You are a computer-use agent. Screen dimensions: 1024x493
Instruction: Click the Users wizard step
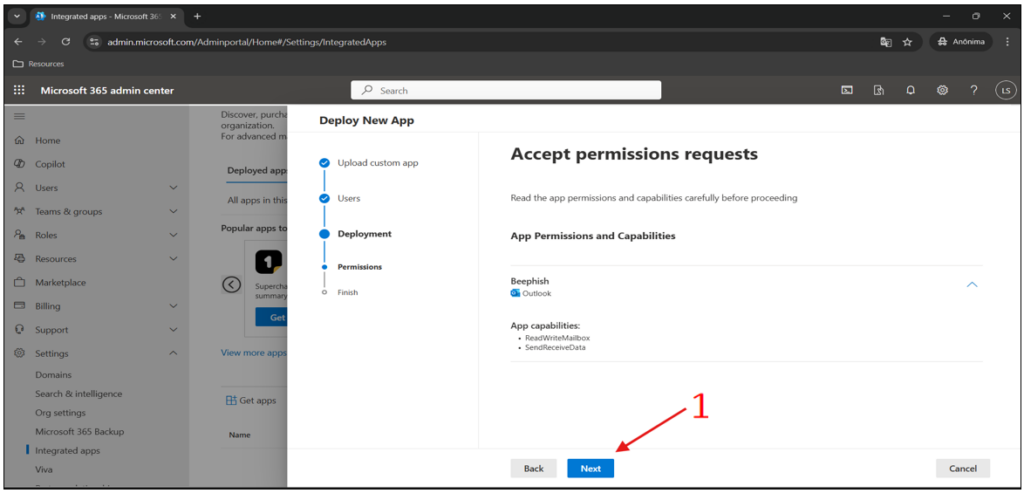349,198
